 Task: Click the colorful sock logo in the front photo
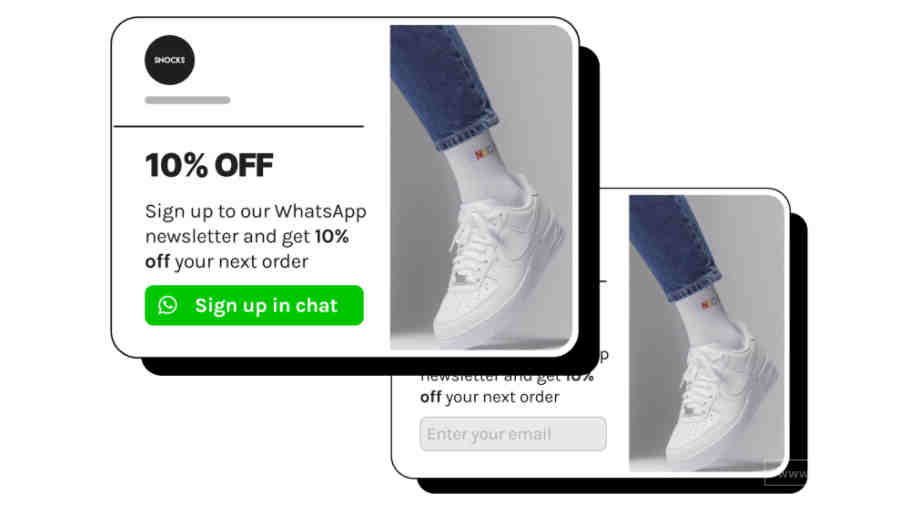coord(483,153)
